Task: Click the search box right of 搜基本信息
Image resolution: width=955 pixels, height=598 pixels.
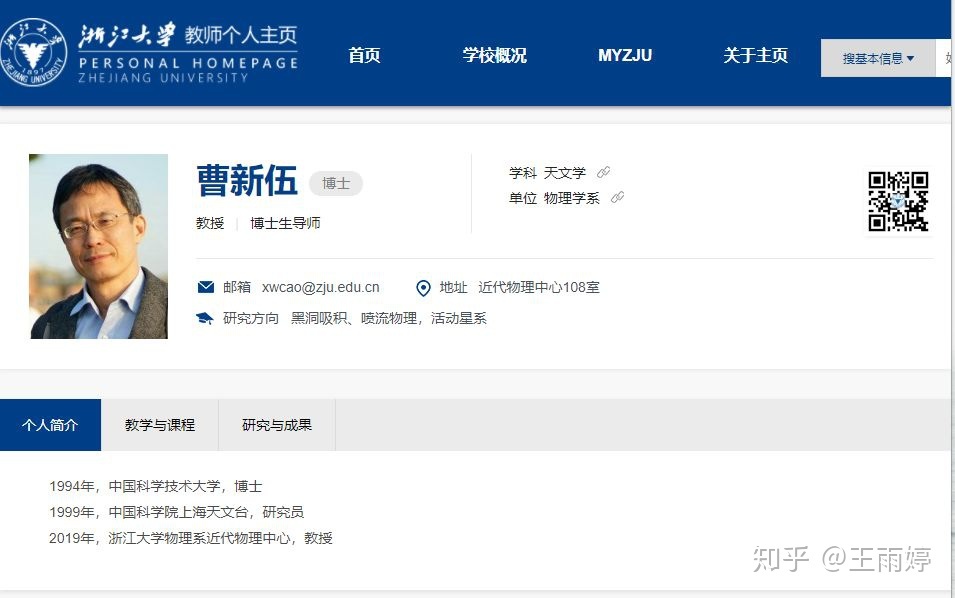Action: 945,59
